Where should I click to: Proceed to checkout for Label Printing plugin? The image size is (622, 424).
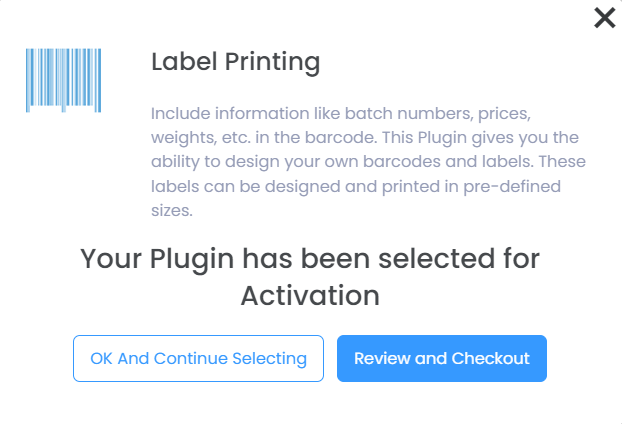pyautogui.click(x=441, y=358)
